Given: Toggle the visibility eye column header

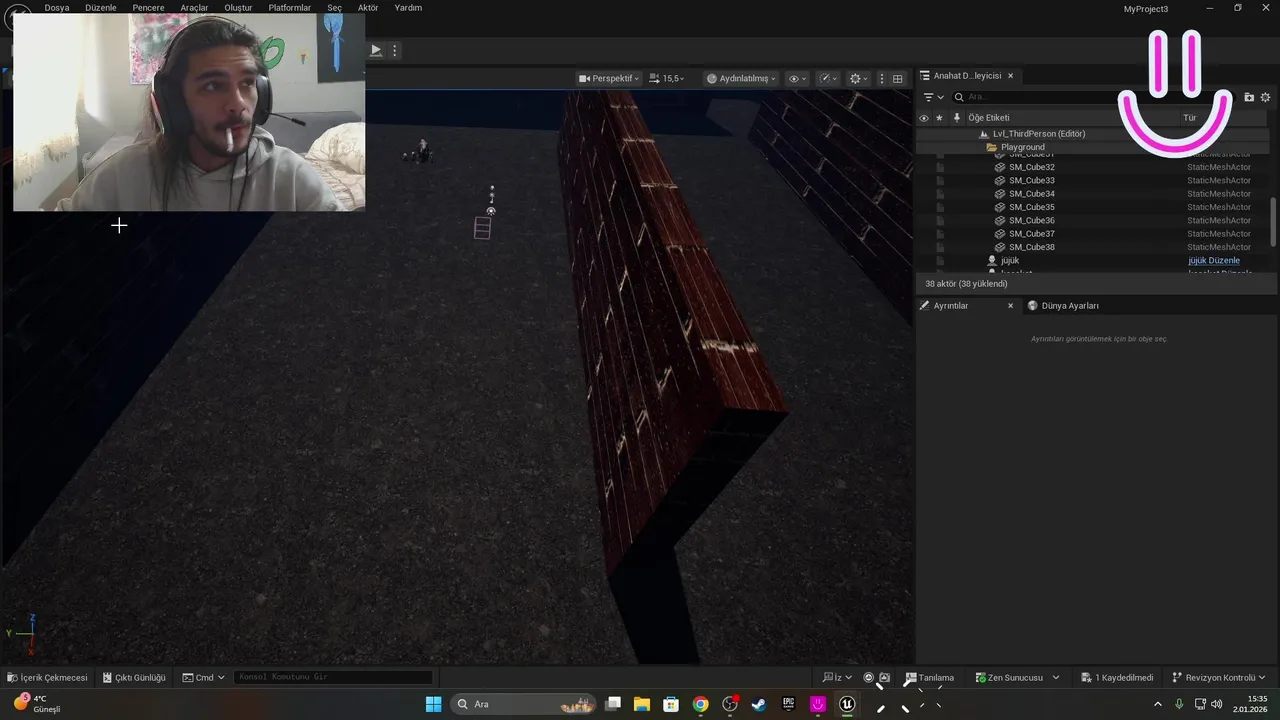Looking at the screenshot, I should (924, 118).
